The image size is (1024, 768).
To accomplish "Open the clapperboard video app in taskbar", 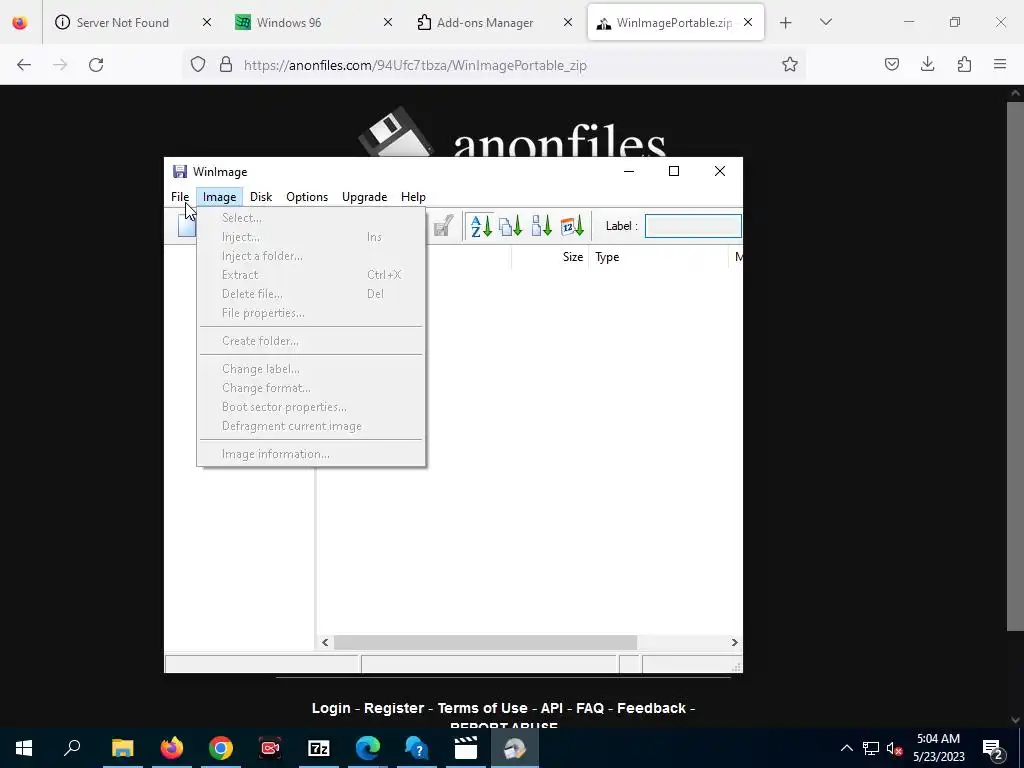I will click(x=466, y=748).
